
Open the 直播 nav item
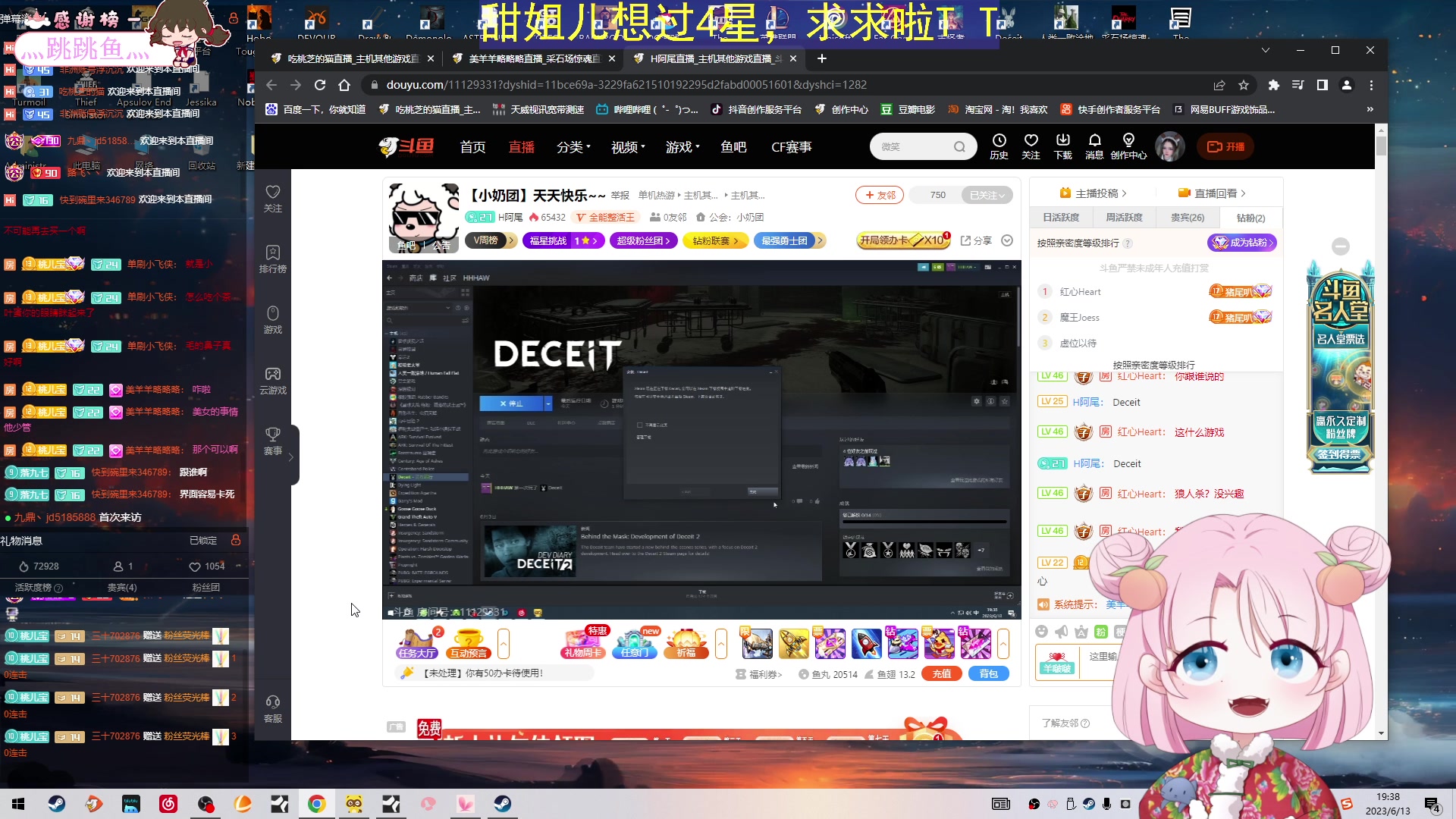[521, 147]
